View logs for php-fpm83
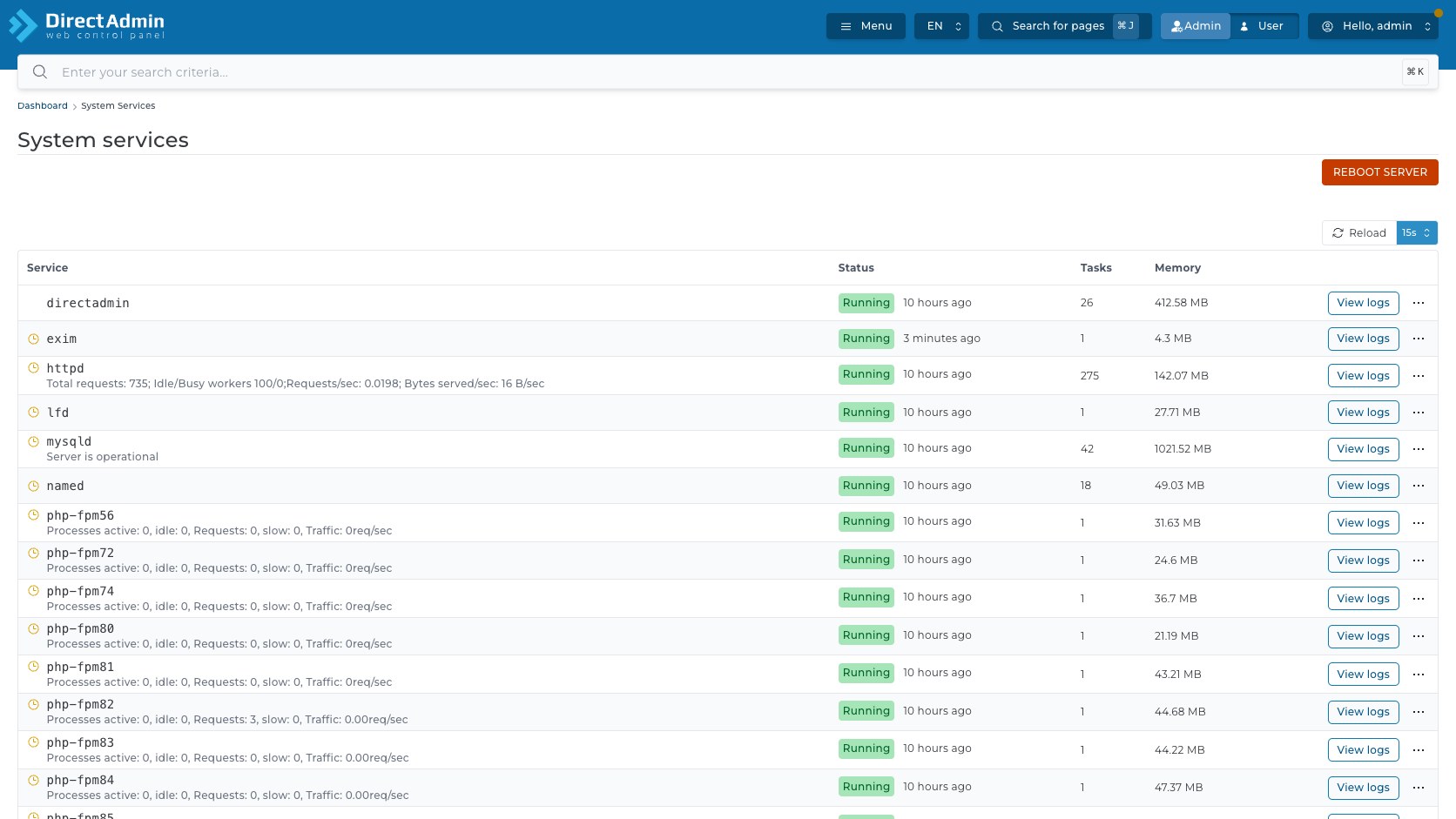Screen dimensions: 1456x819 (x=1363, y=750)
